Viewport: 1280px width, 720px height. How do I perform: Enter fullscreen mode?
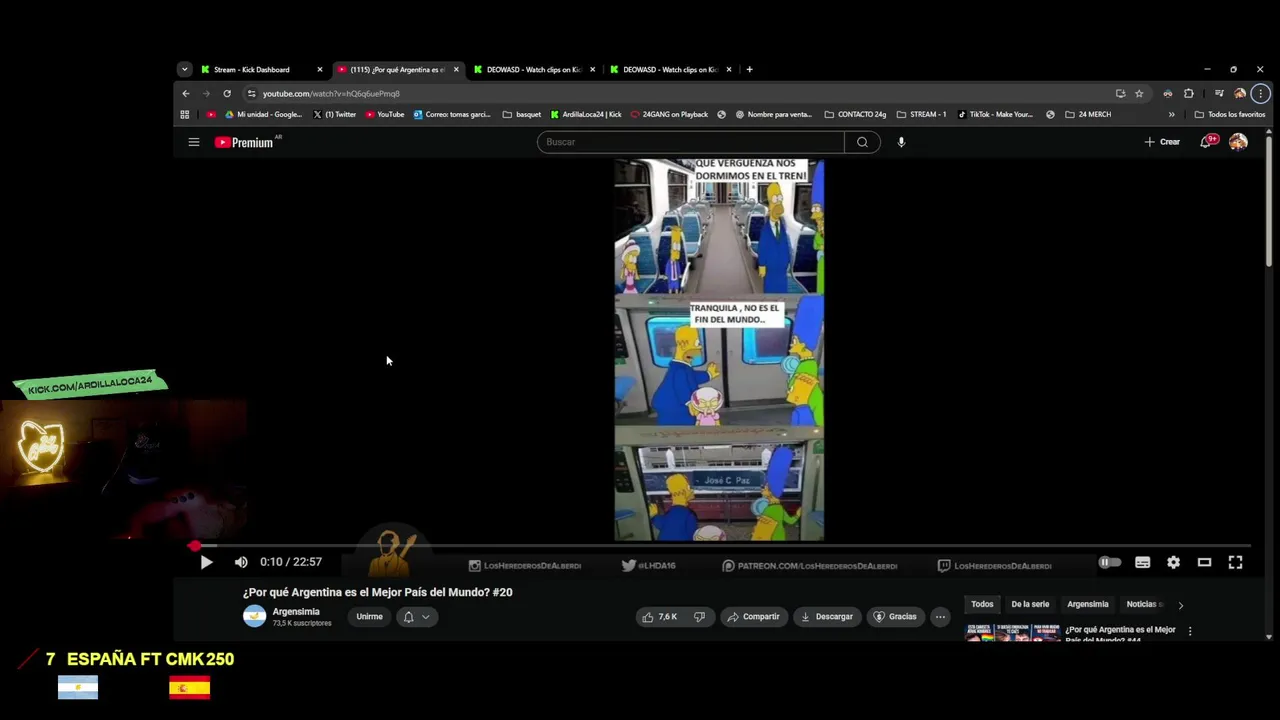pos(1235,562)
